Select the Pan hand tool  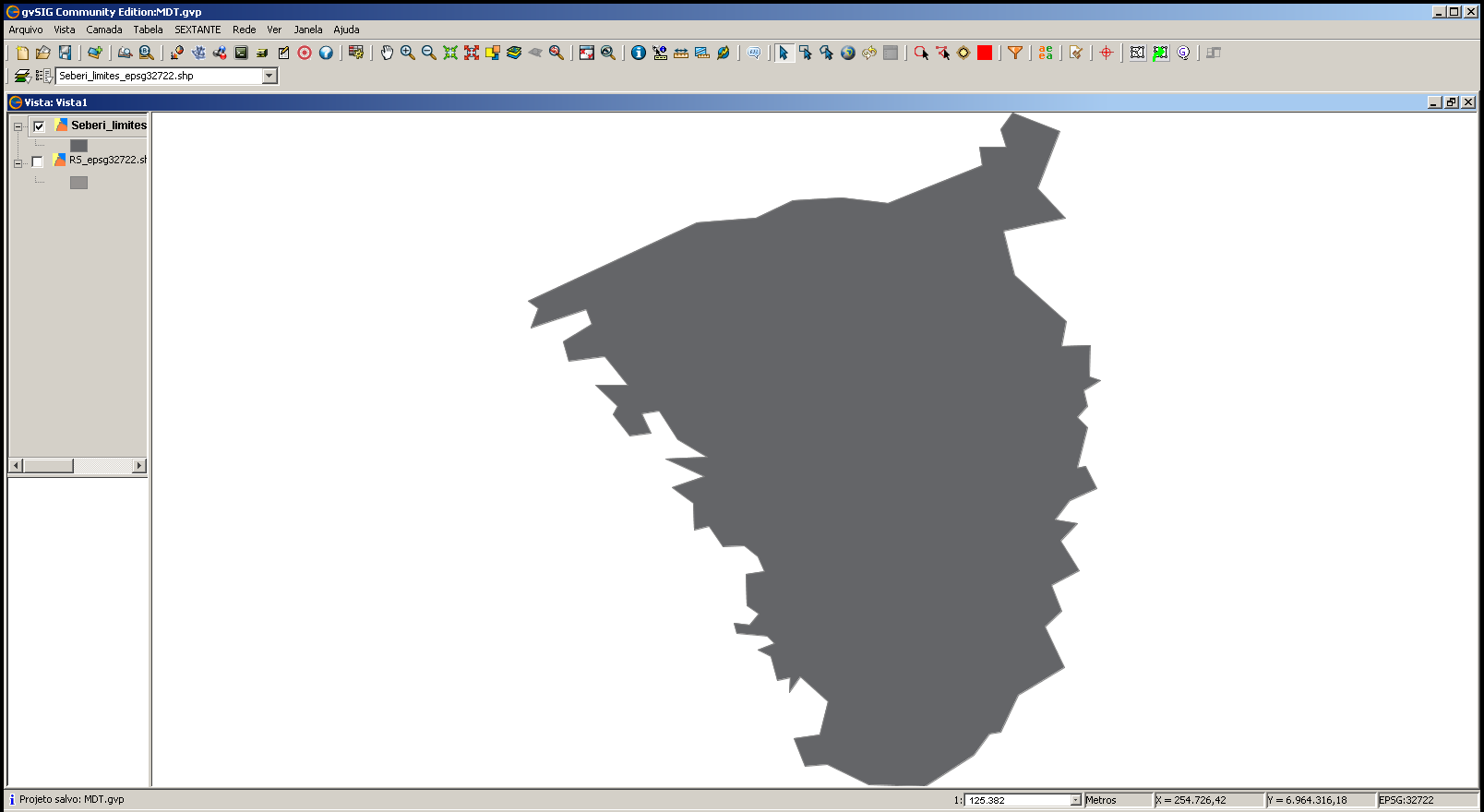click(387, 53)
